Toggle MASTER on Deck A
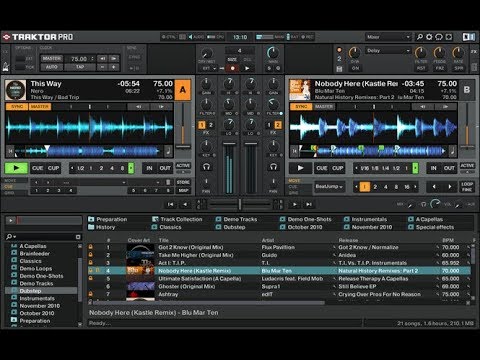Image resolution: width=480 pixels, height=360 pixels. [x=40, y=107]
